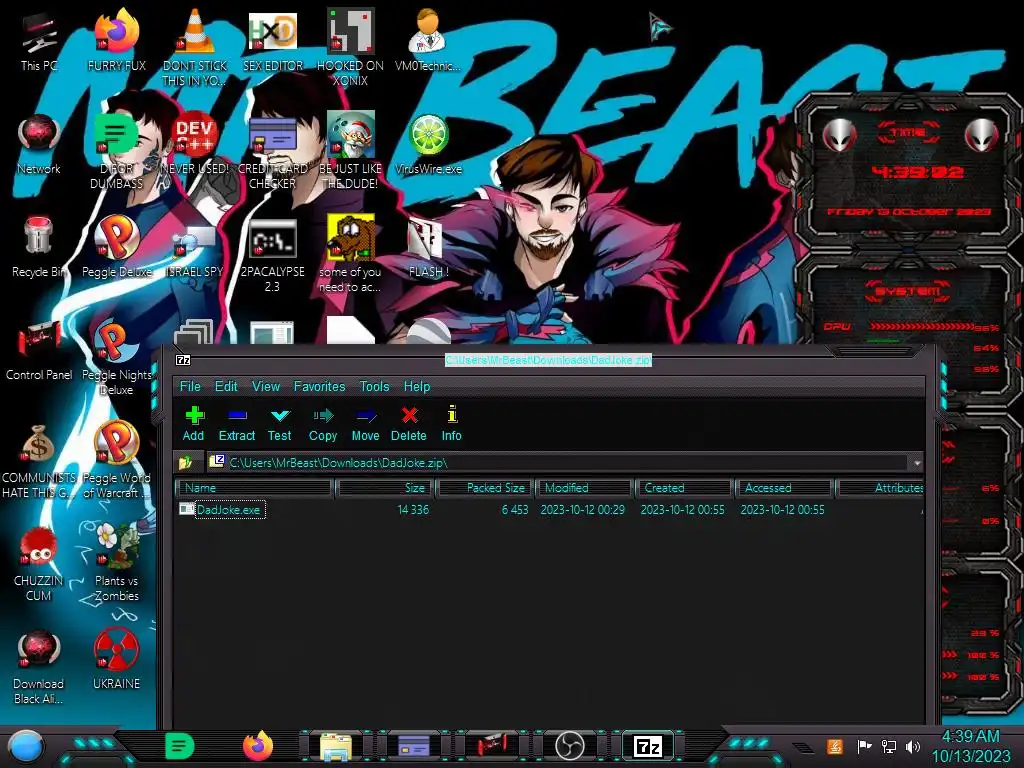Click the Attributes column header
Screen dimensions: 1024x768
tap(880, 488)
